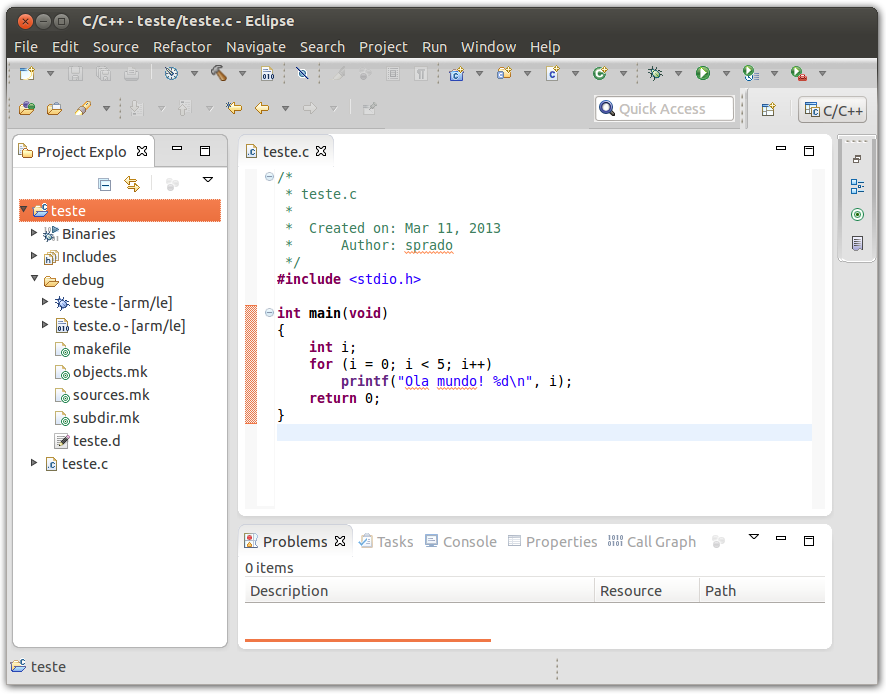This screenshot has width=886, height=697.
Task: Select the C/C++ perspective button
Action: 833,110
